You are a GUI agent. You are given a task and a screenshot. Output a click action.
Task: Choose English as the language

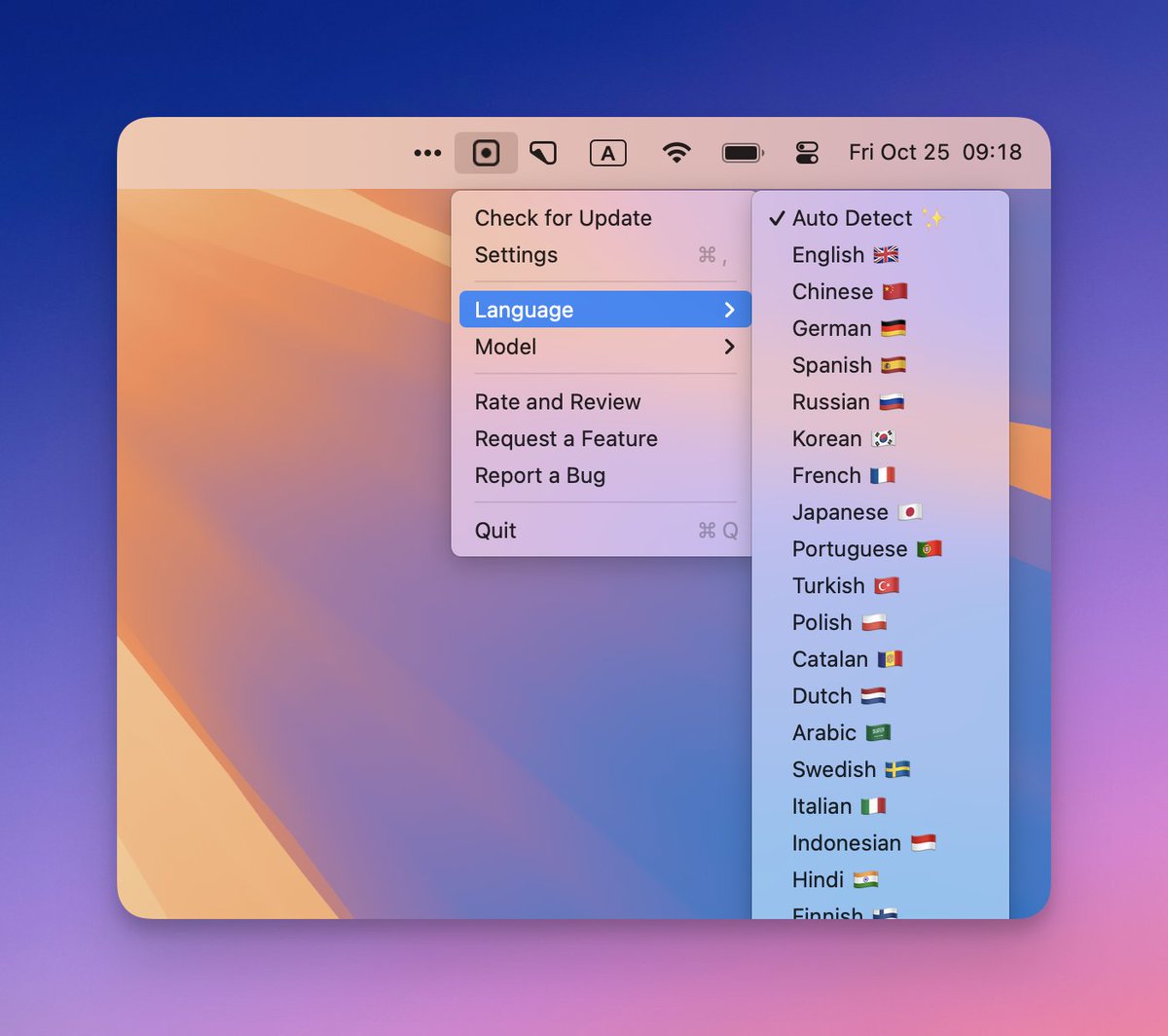coord(829,255)
